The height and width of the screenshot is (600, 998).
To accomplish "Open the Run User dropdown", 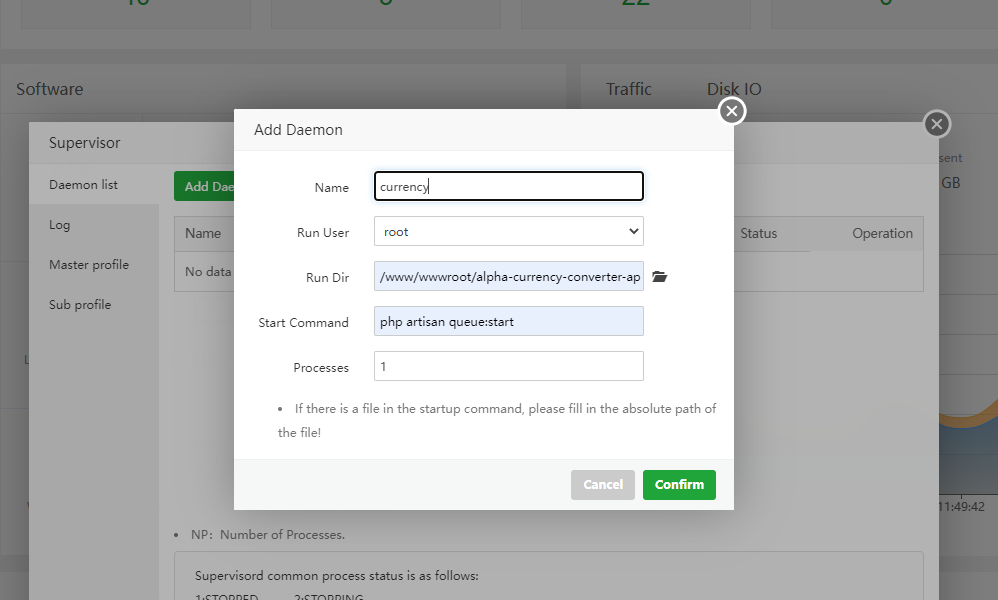I will pyautogui.click(x=508, y=232).
